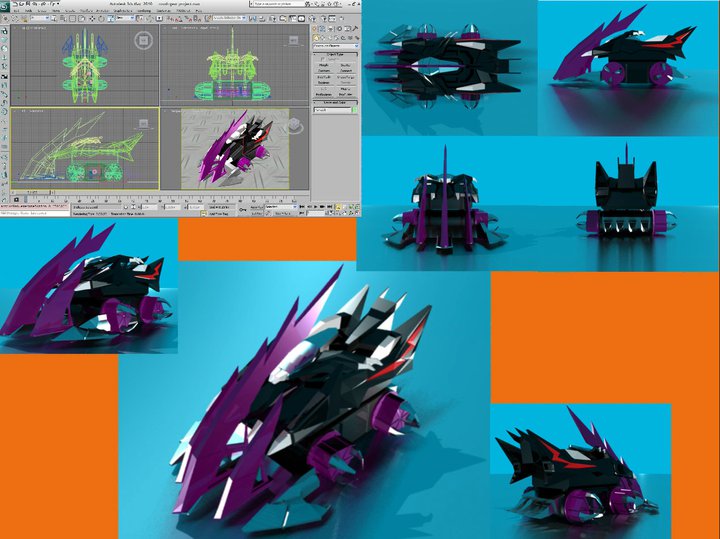
Task: Collapse the Object Type rollout
Action: pyautogui.click(x=336, y=55)
